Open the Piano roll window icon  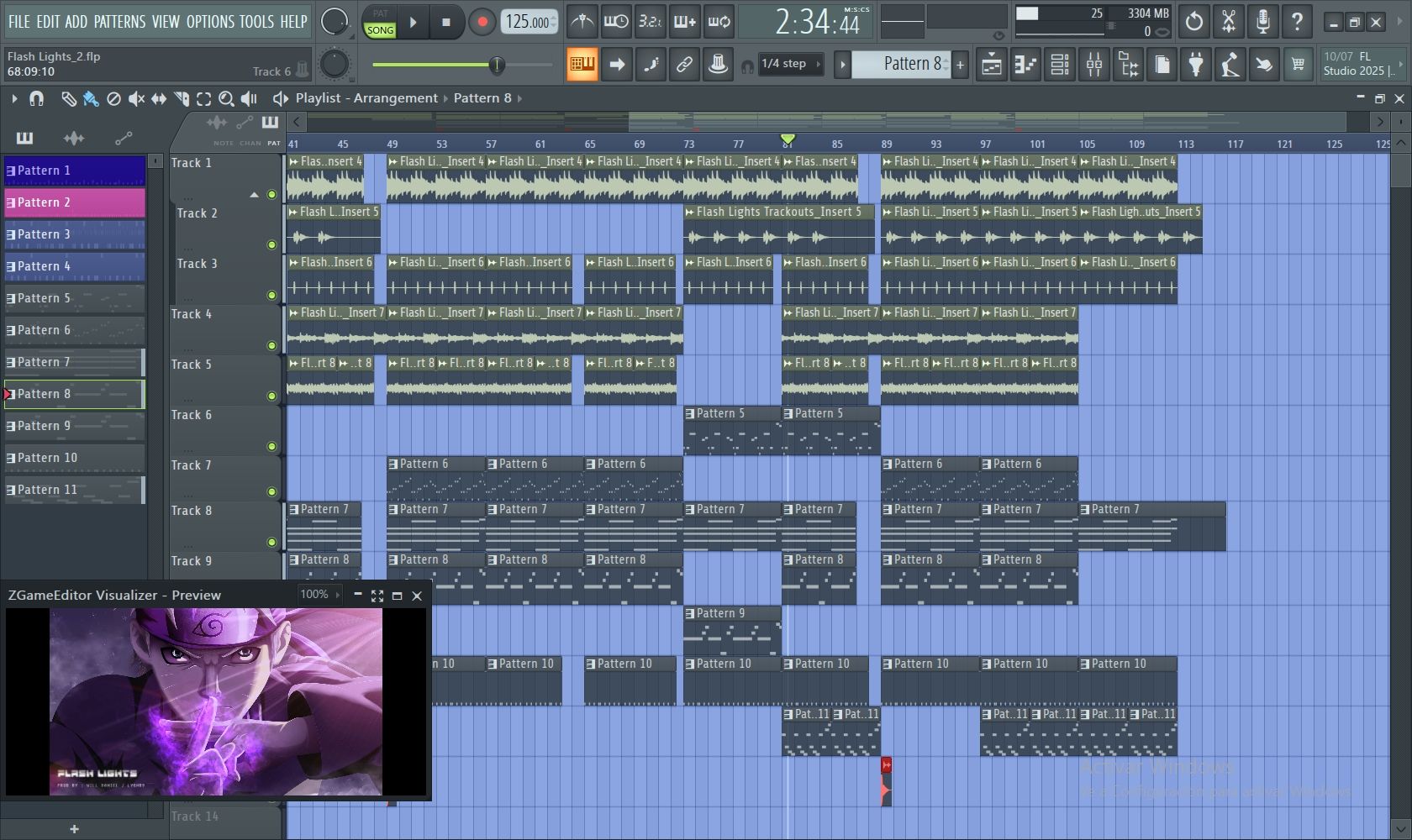(1025, 64)
